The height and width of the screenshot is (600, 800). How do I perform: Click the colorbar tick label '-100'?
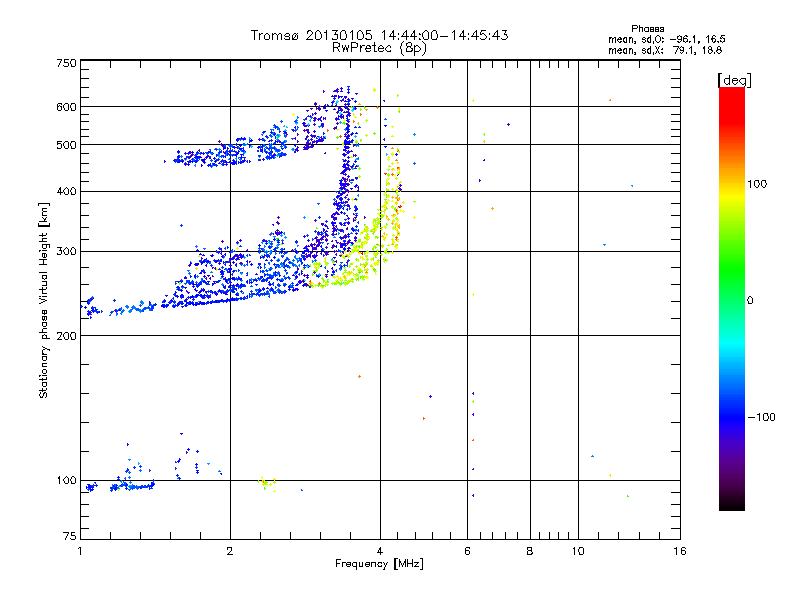tap(761, 417)
